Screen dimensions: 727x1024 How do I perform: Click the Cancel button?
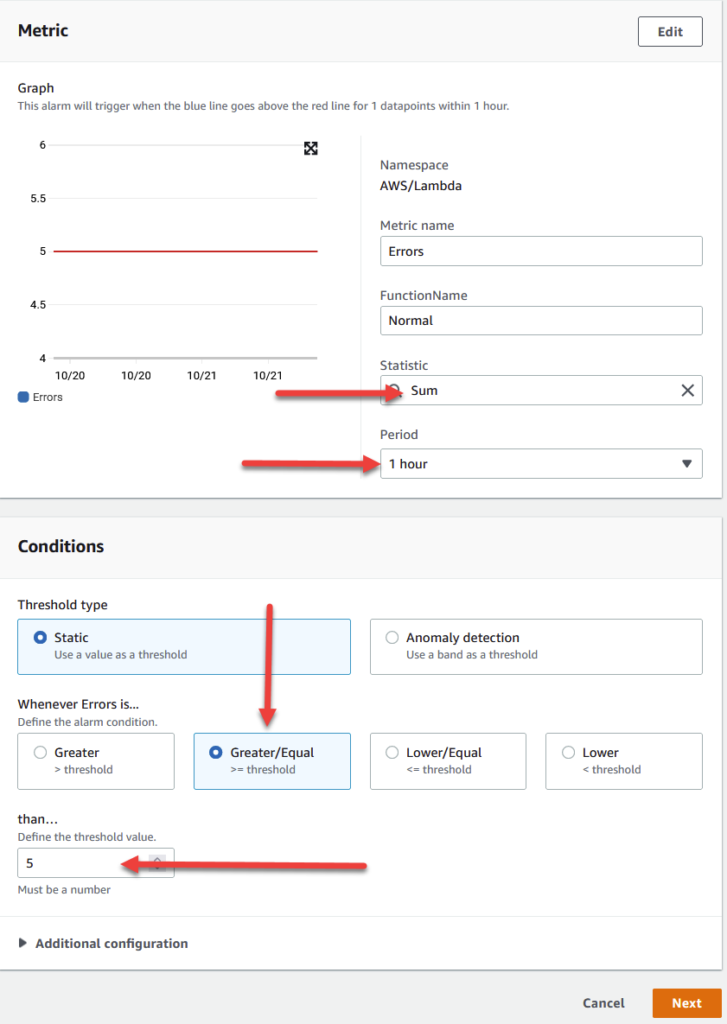[x=603, y=1003]
